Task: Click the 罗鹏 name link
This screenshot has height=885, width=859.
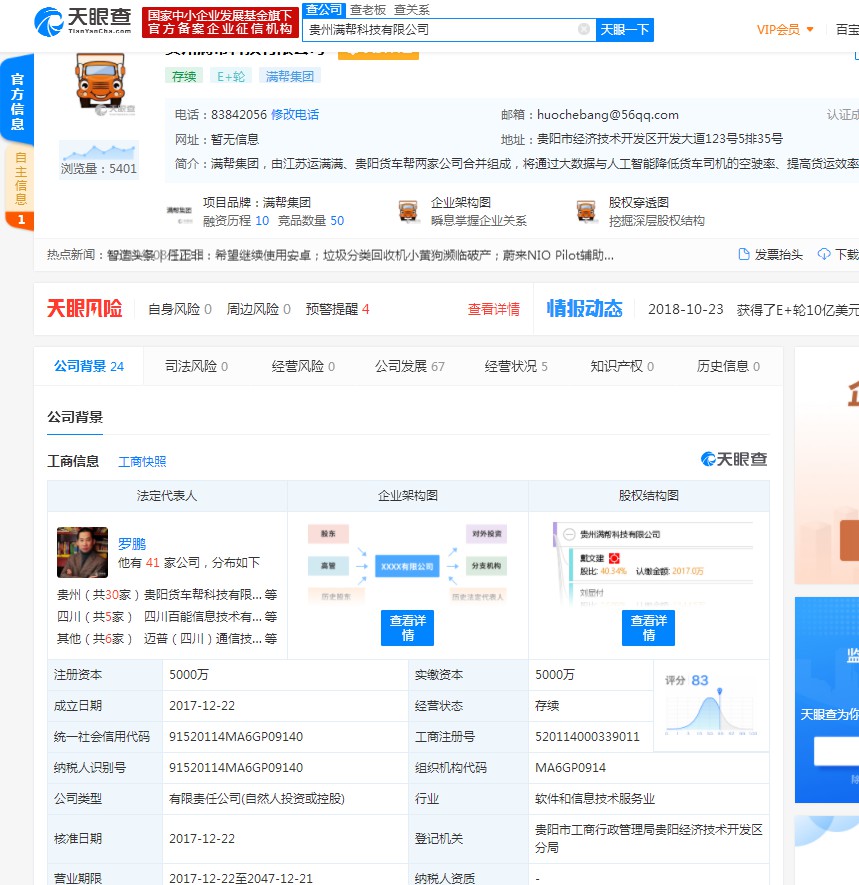Action: pyautogui.click(x=132, y=544)
